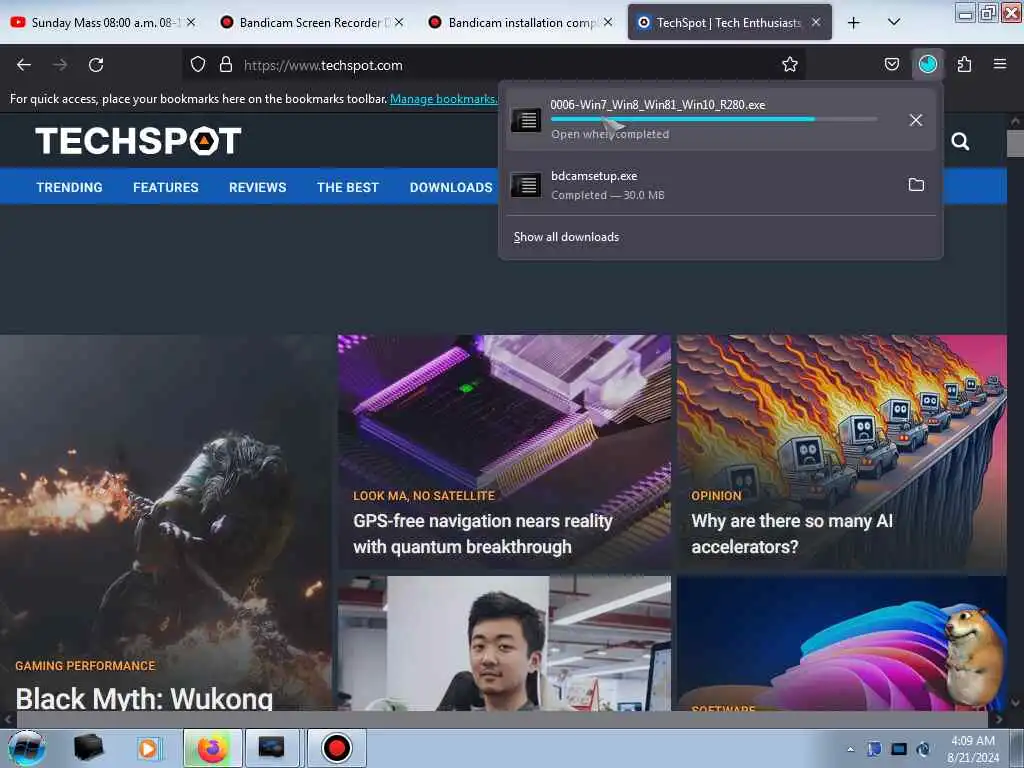Switch to the Bandicam Screen Recorder tab

pos(311,23)
